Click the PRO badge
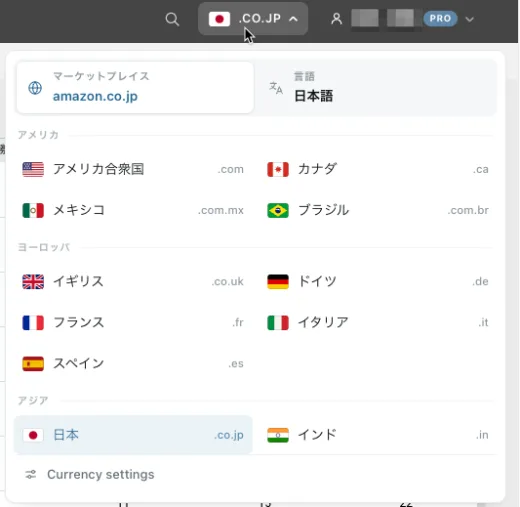This screenshot has width=520, height=507. point(440,18)
